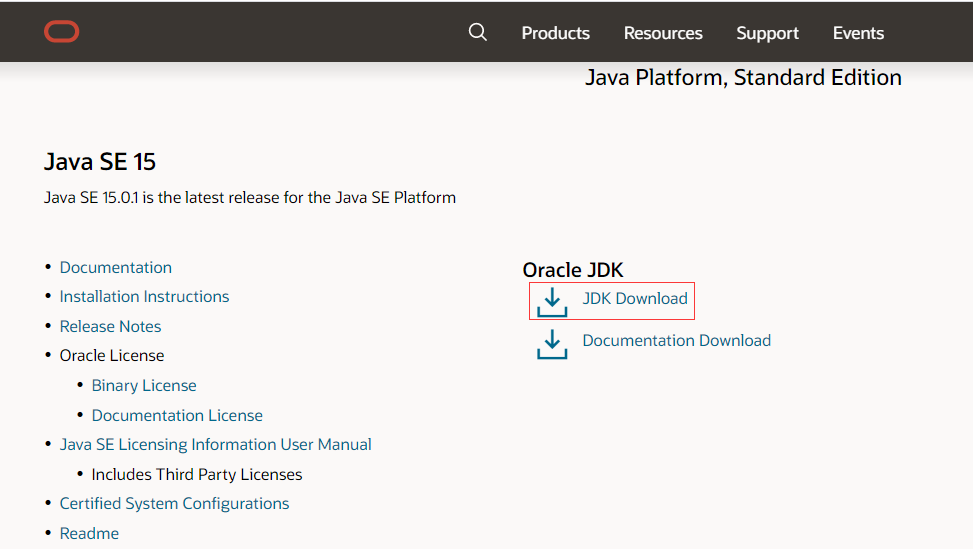This screenshot has height=549, width=973.
Task: Open the Readme link
Action: pos(89,533)
